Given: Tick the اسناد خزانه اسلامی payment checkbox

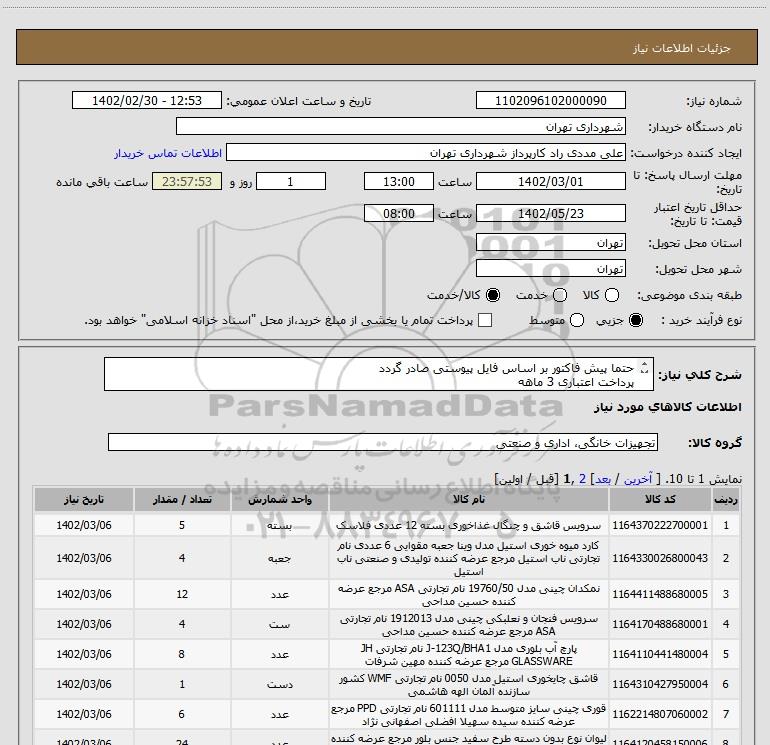Looking at the screenshot, I should (x=485, y=320).
